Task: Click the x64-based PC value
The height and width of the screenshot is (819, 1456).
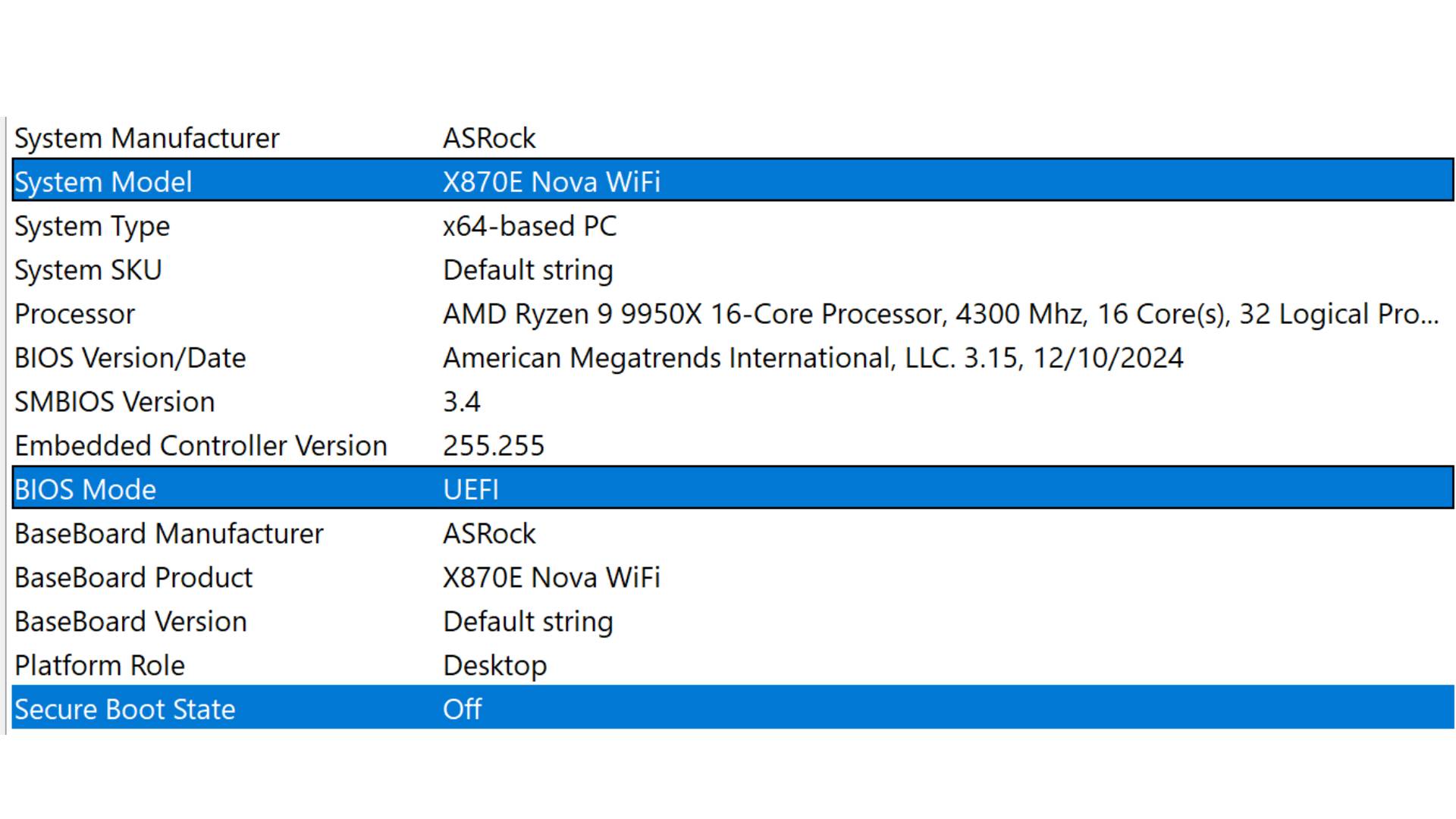Action: [529, 226]
